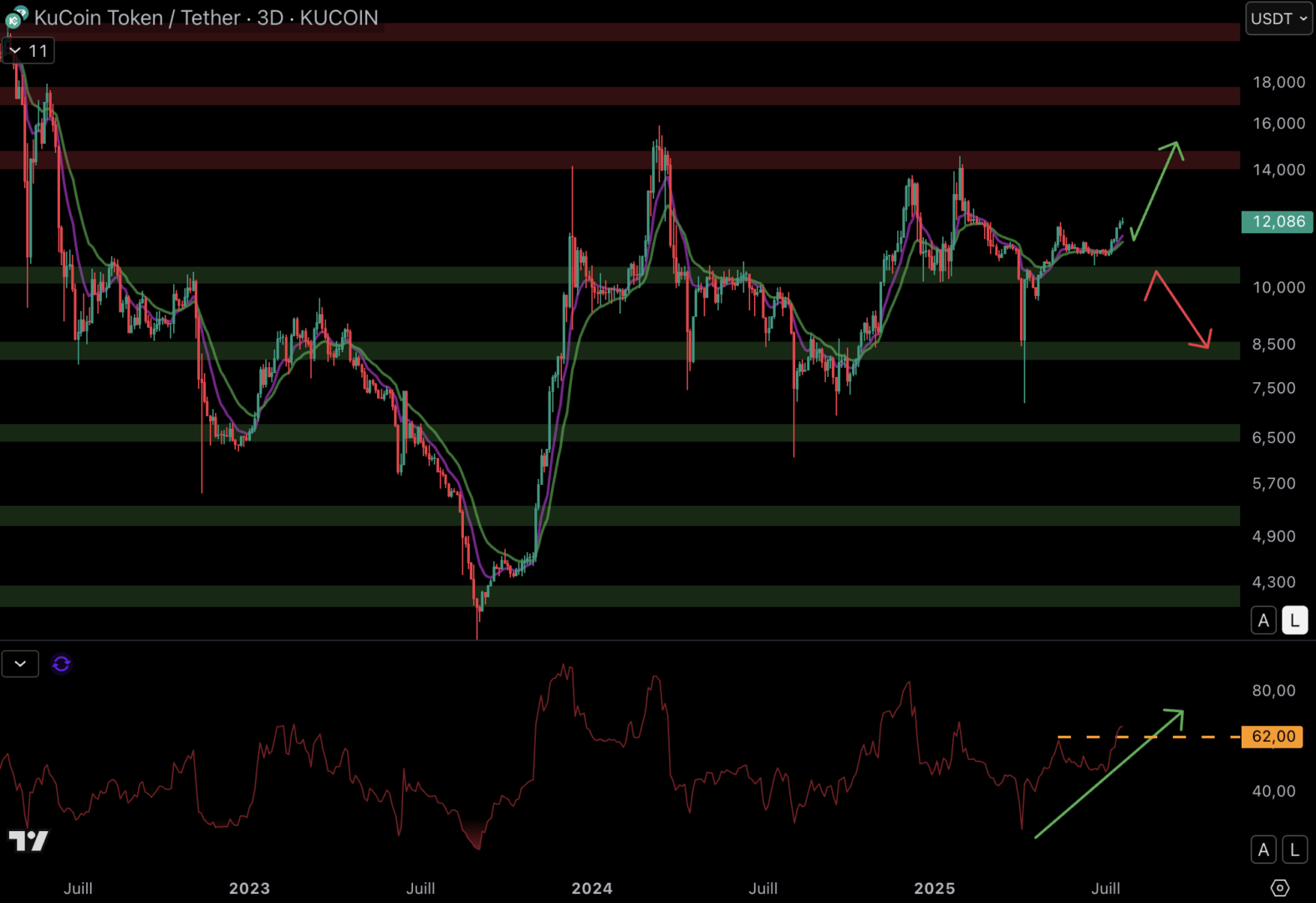Screen dimensions: 1316x903
Task: Toggle log scale L on RSI pane
Action: [x=1294, y=850]
